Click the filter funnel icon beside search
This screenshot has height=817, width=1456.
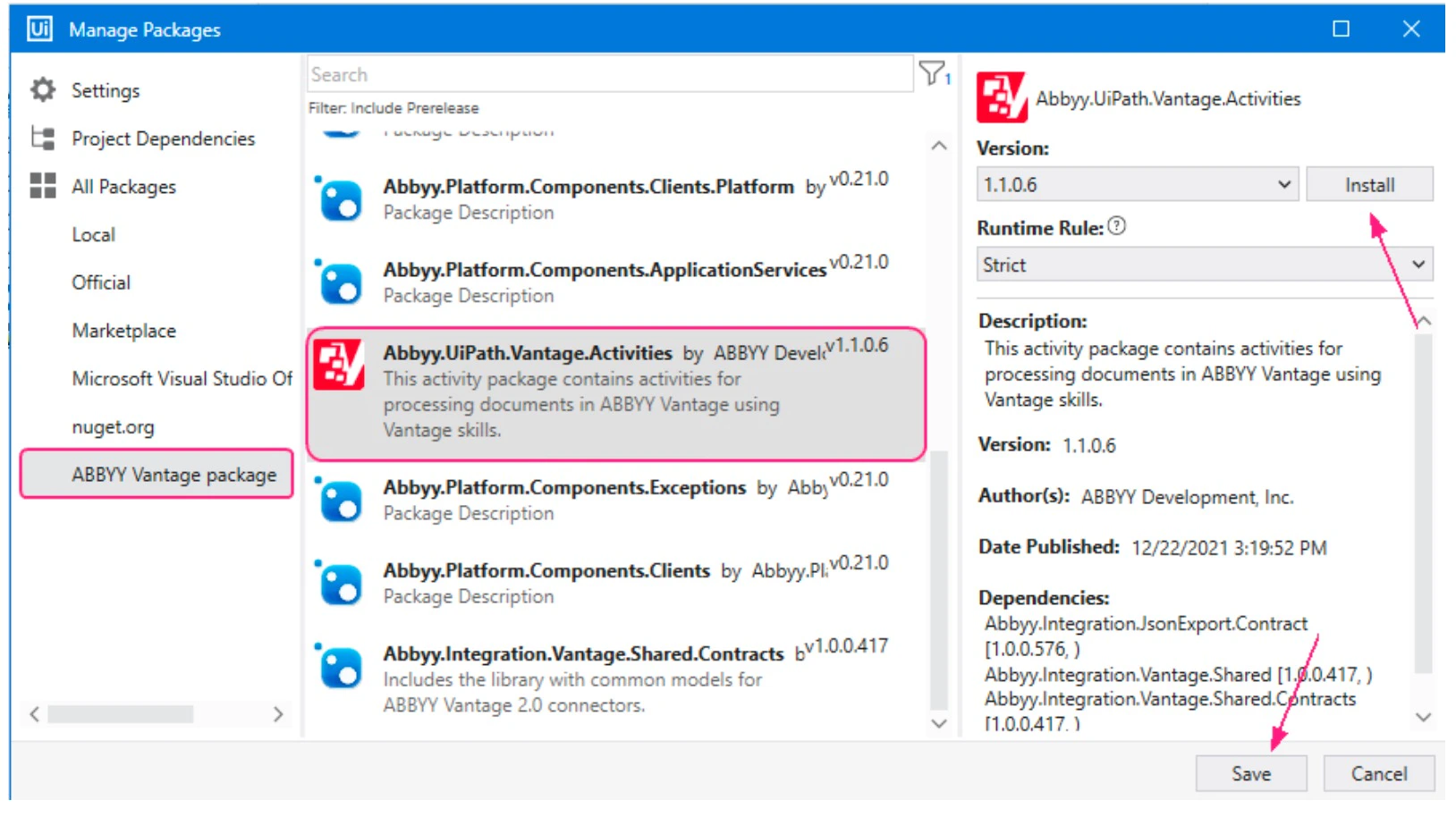point(932,72)
